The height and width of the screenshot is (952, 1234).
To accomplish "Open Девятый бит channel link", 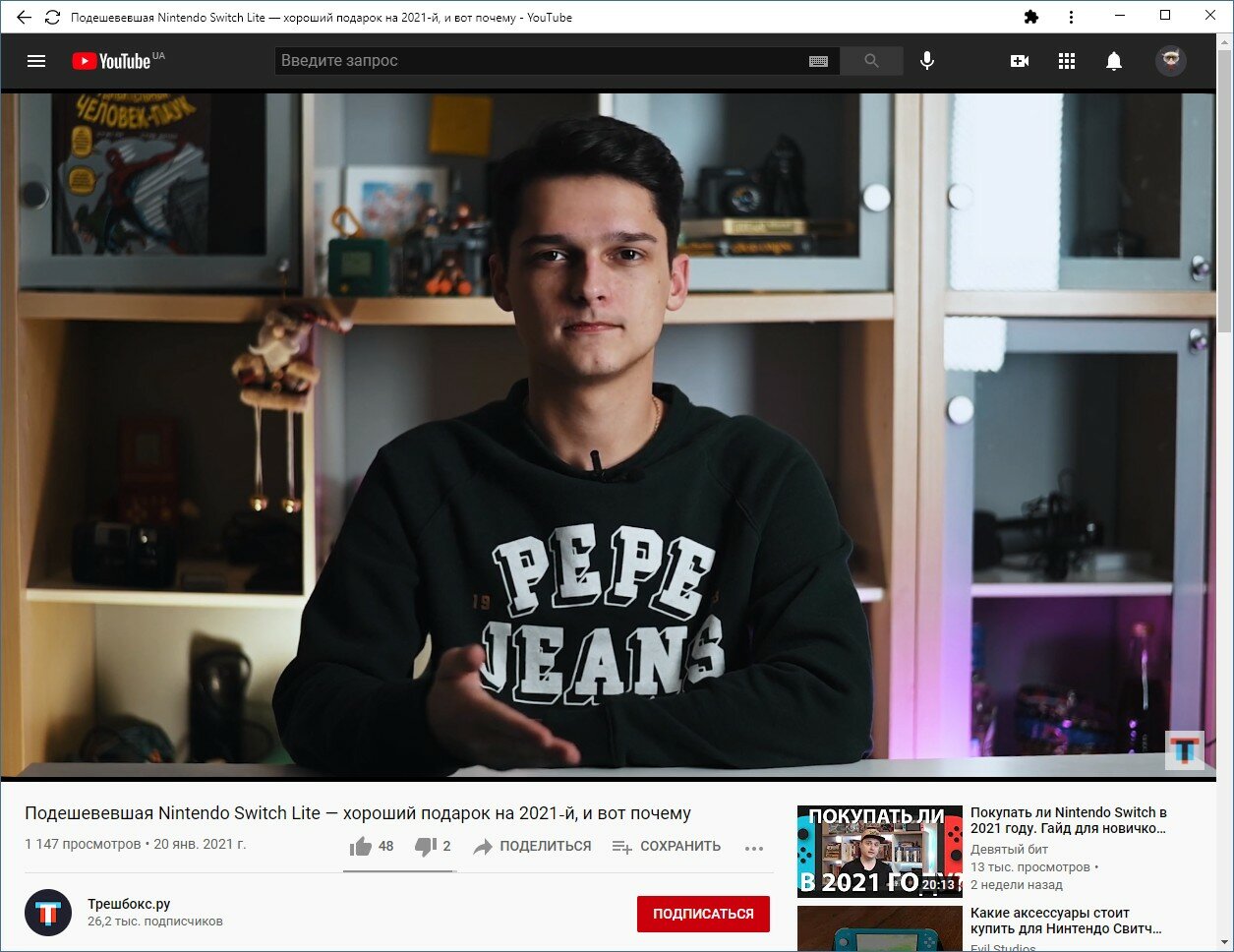I will pos(1009,849).
